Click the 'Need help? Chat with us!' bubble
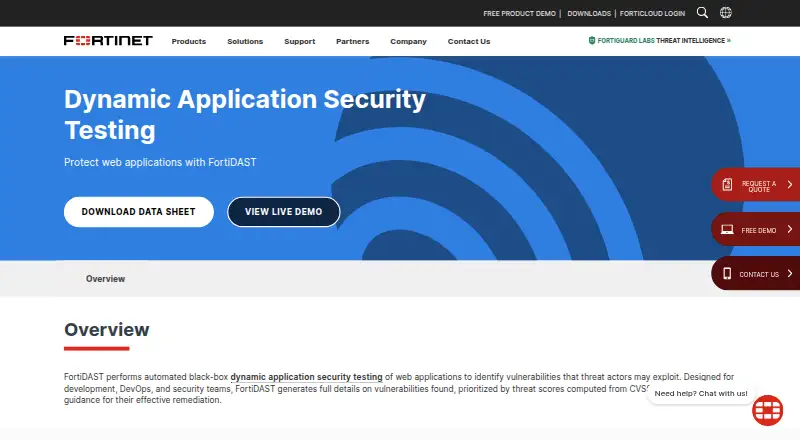This screenshot has height=440, width=800. point(701,393)
